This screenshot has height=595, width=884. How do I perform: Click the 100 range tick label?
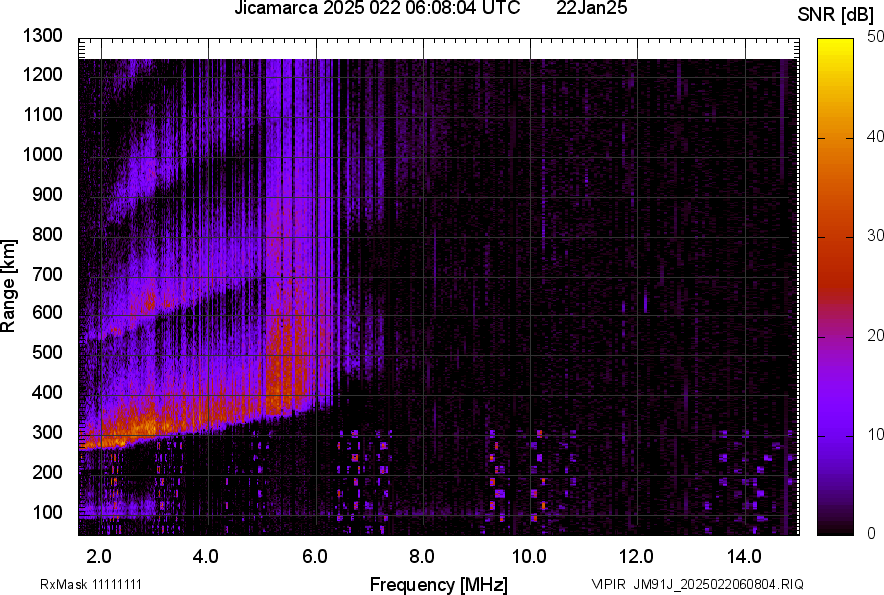45,511
